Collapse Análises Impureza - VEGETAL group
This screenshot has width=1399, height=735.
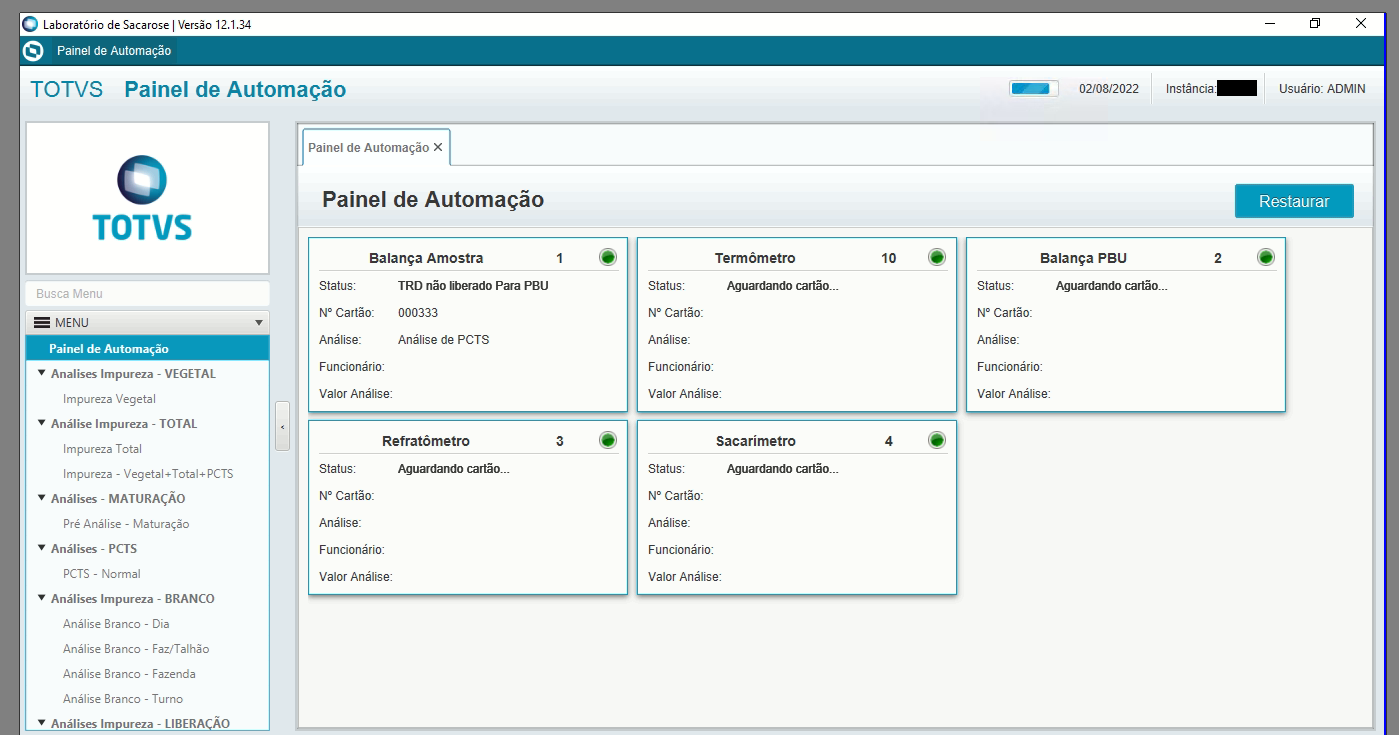click(42, 374)
